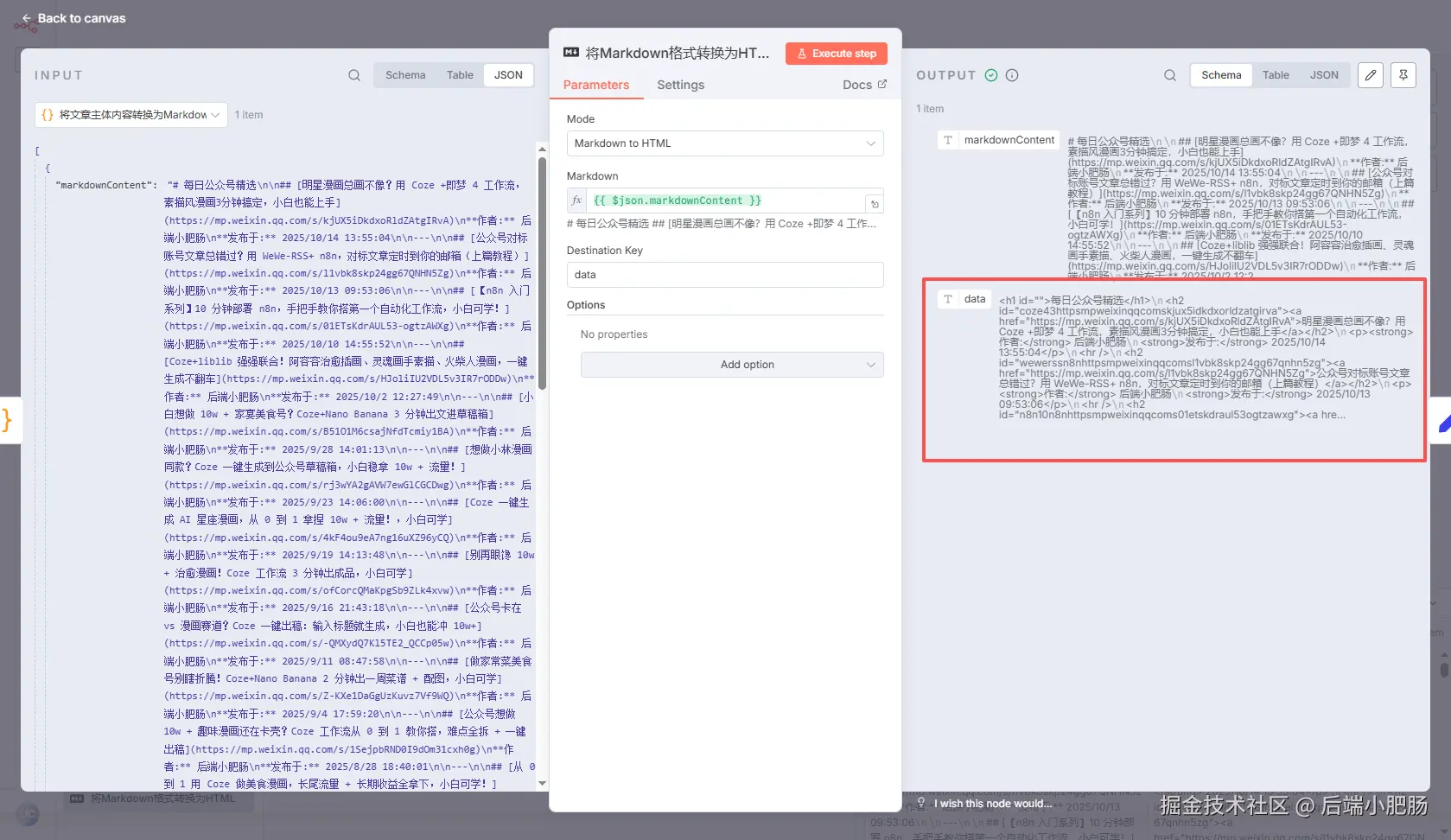Select Schema view in OUTPUT panel
Viewport: 1451px width, 840px height.
click(1221, 75)
